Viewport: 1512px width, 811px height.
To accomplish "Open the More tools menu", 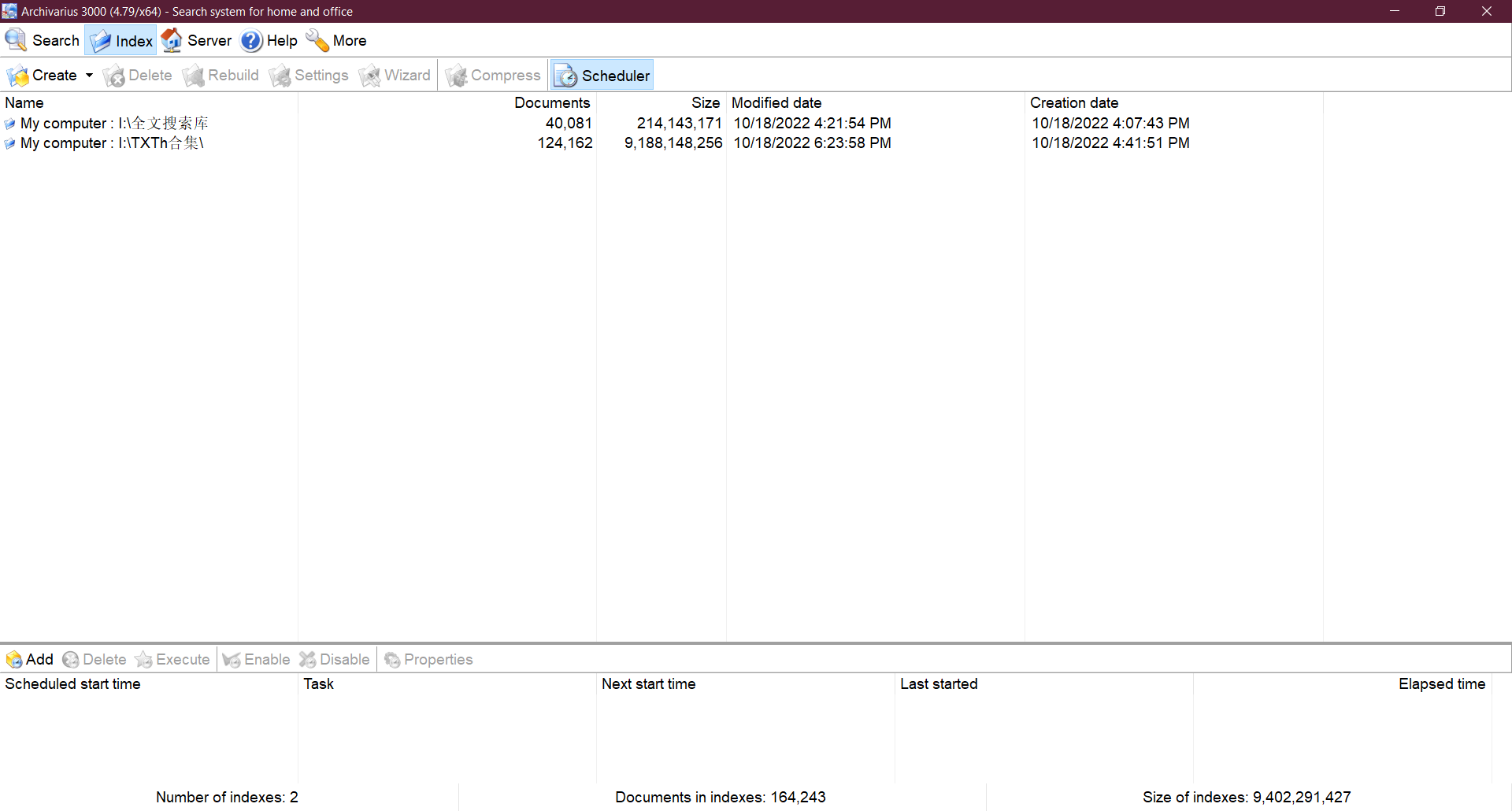I will pyautogui.click(x=337, y=40).
